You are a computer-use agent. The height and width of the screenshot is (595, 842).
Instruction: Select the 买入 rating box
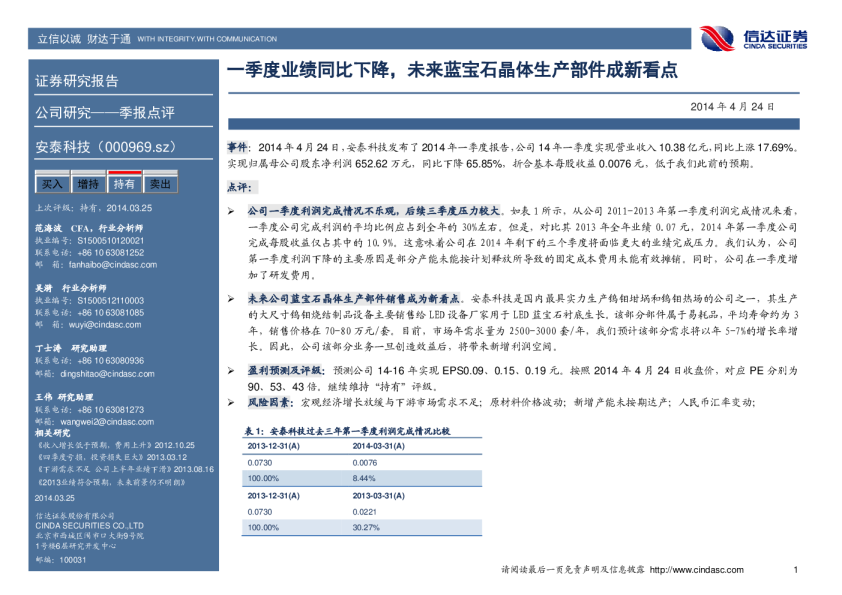coord(52,184)
